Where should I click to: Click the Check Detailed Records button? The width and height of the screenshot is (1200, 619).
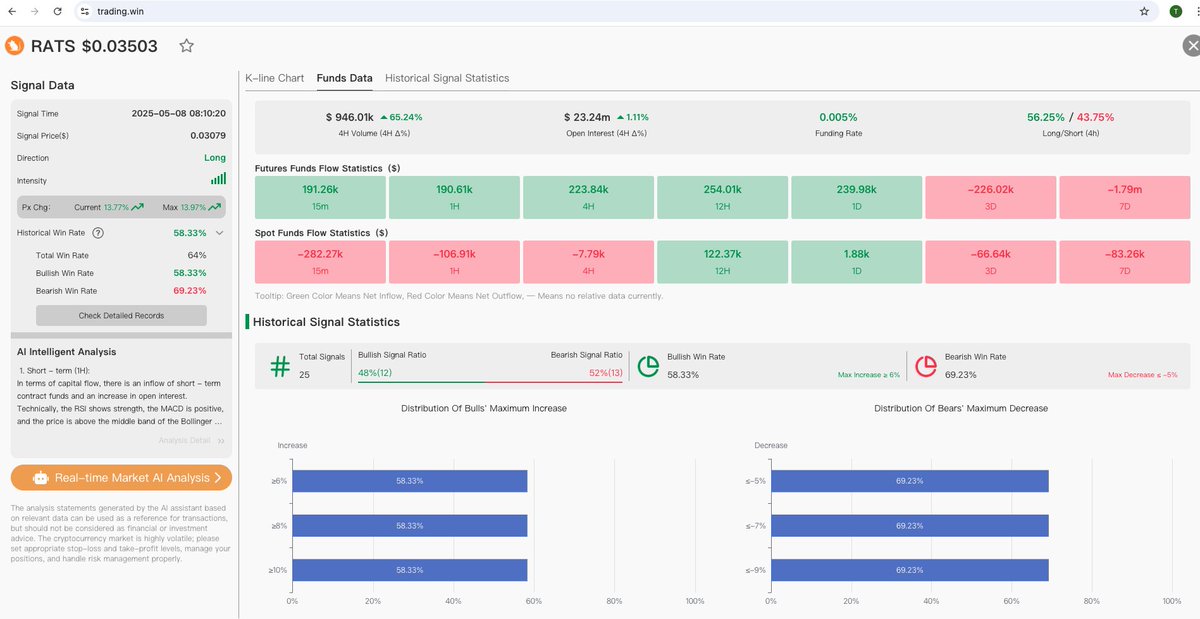coord(121,316)
